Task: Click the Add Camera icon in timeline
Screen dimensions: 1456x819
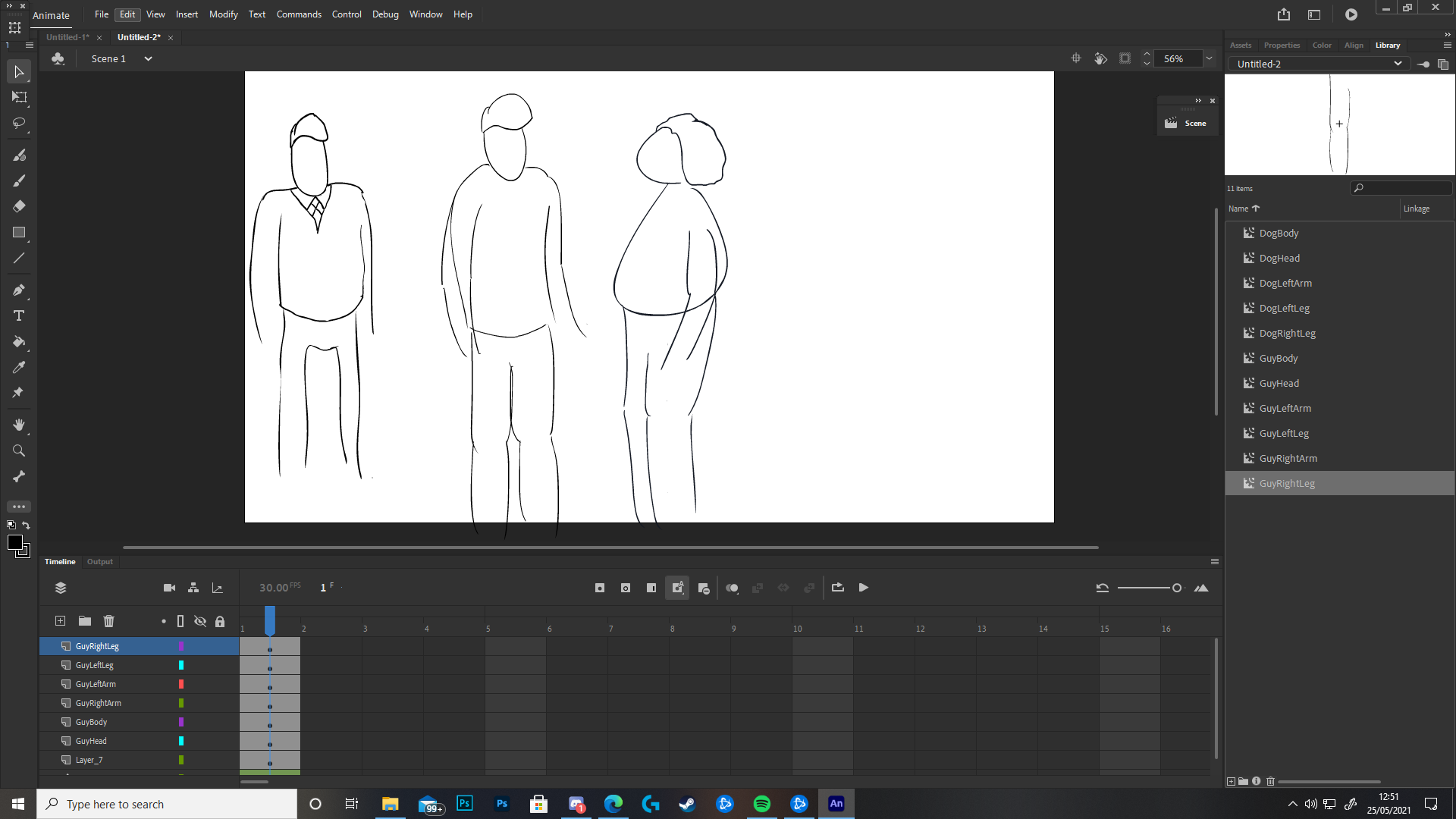Action: pos(169,588)
